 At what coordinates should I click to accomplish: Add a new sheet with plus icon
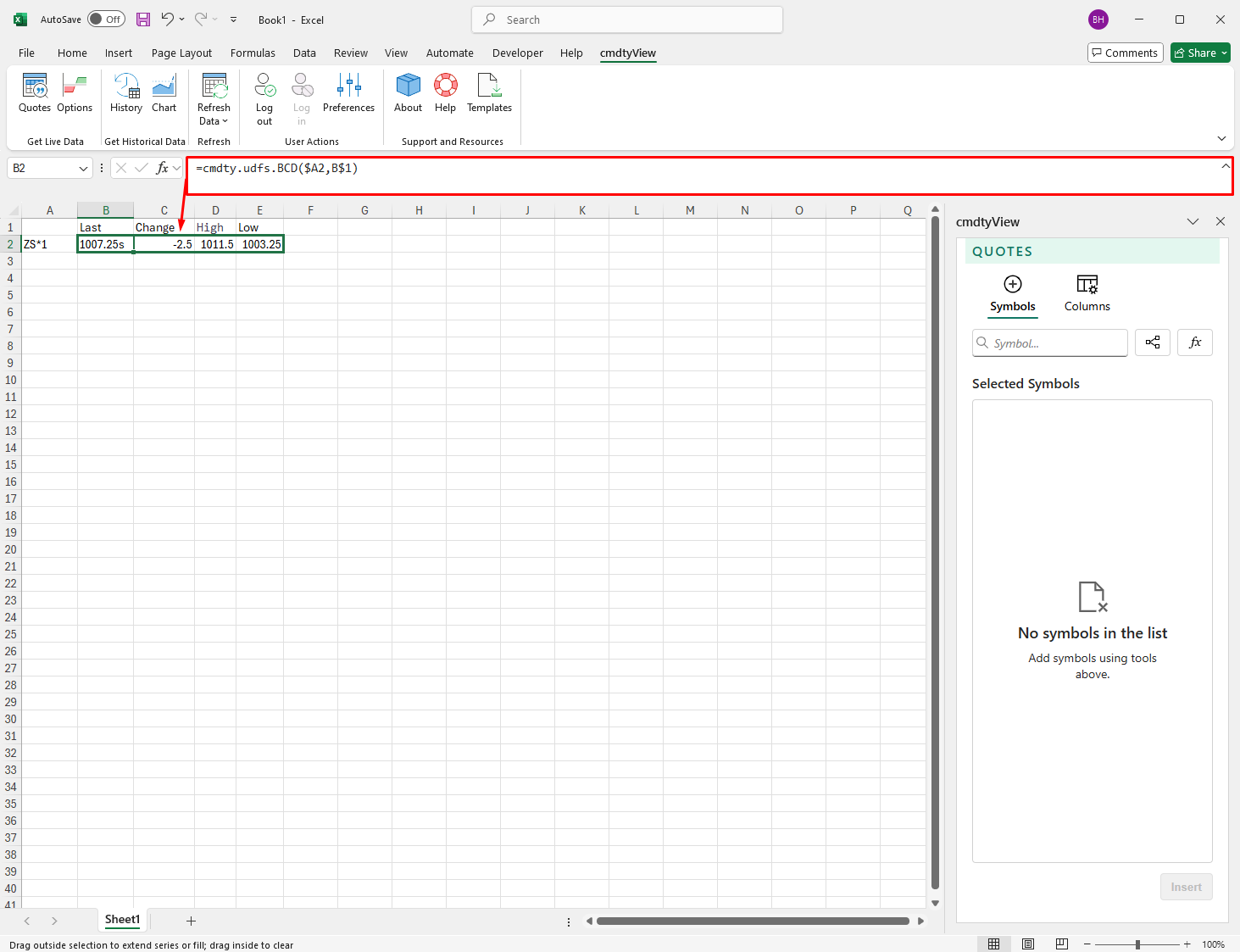pos(191,921)
